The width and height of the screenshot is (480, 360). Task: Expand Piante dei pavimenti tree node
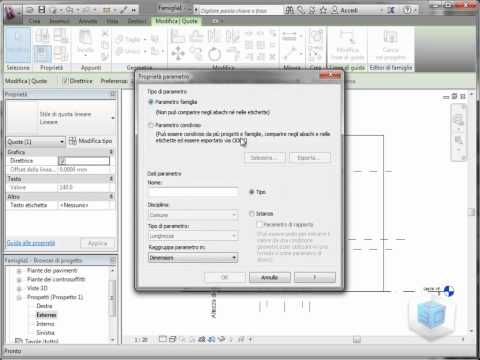coord(19,271)
